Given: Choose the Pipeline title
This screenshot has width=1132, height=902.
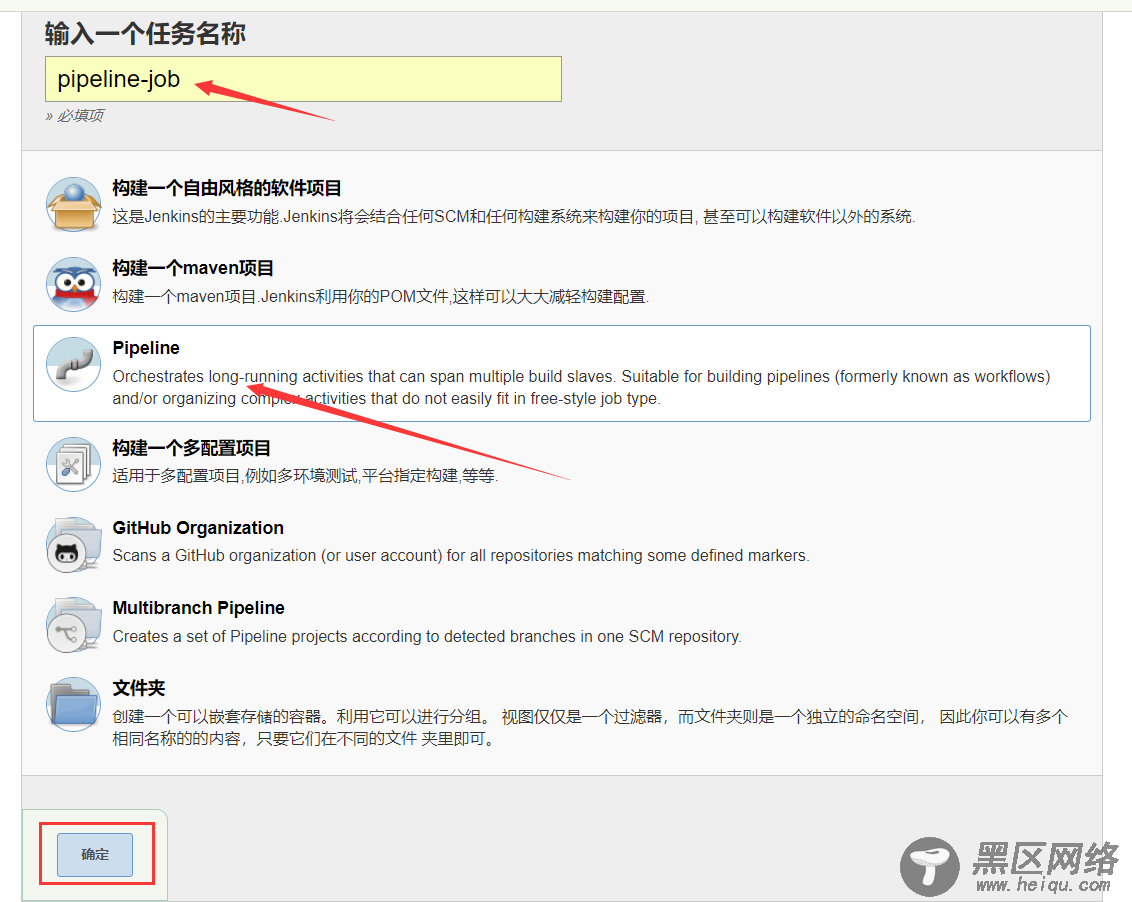Looking at the screenshot, I should (146, 348).
